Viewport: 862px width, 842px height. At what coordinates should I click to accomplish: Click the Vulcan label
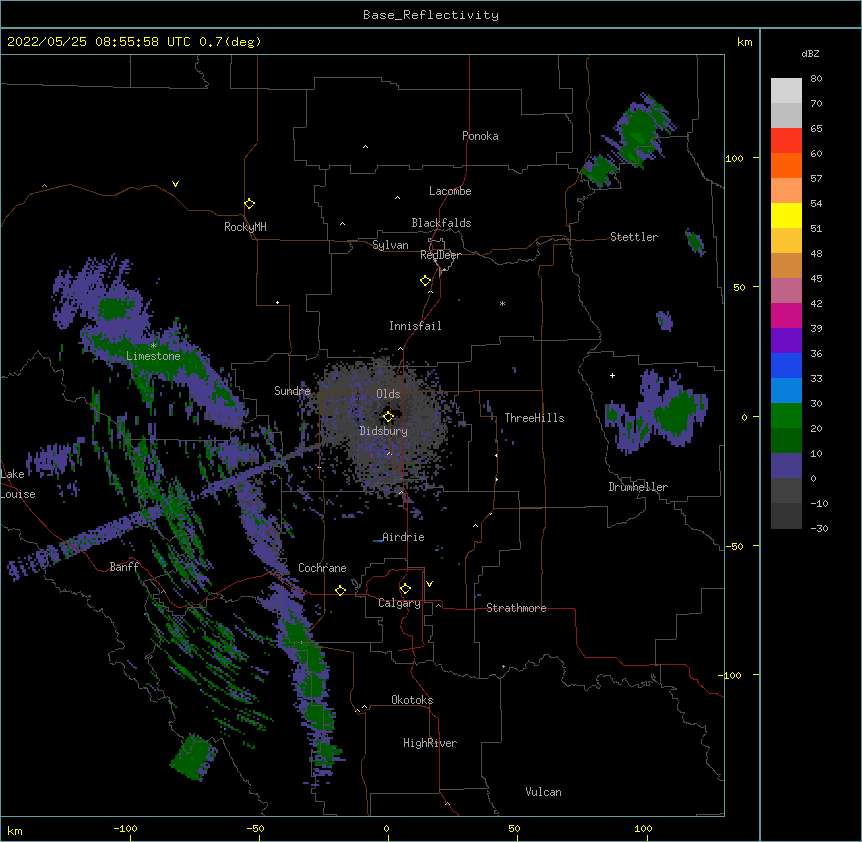point(543,792)
